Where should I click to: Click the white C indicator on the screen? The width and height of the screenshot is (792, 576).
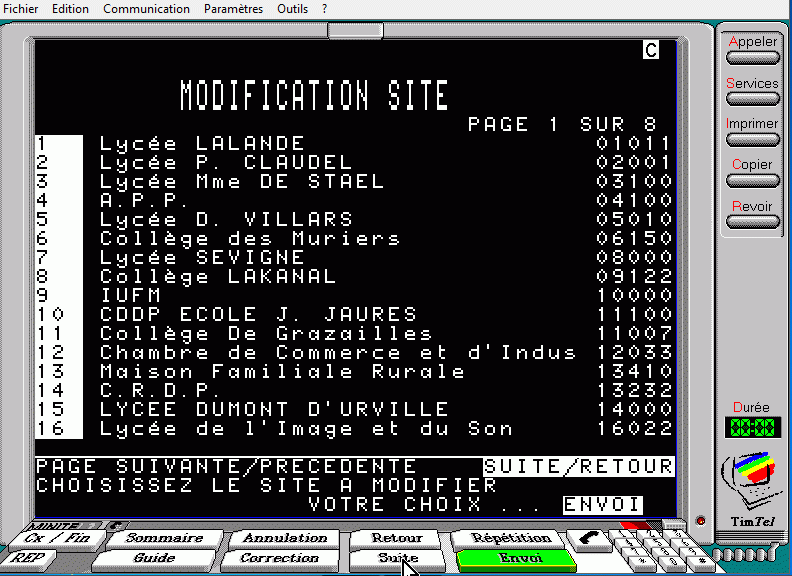coord(651,50)
